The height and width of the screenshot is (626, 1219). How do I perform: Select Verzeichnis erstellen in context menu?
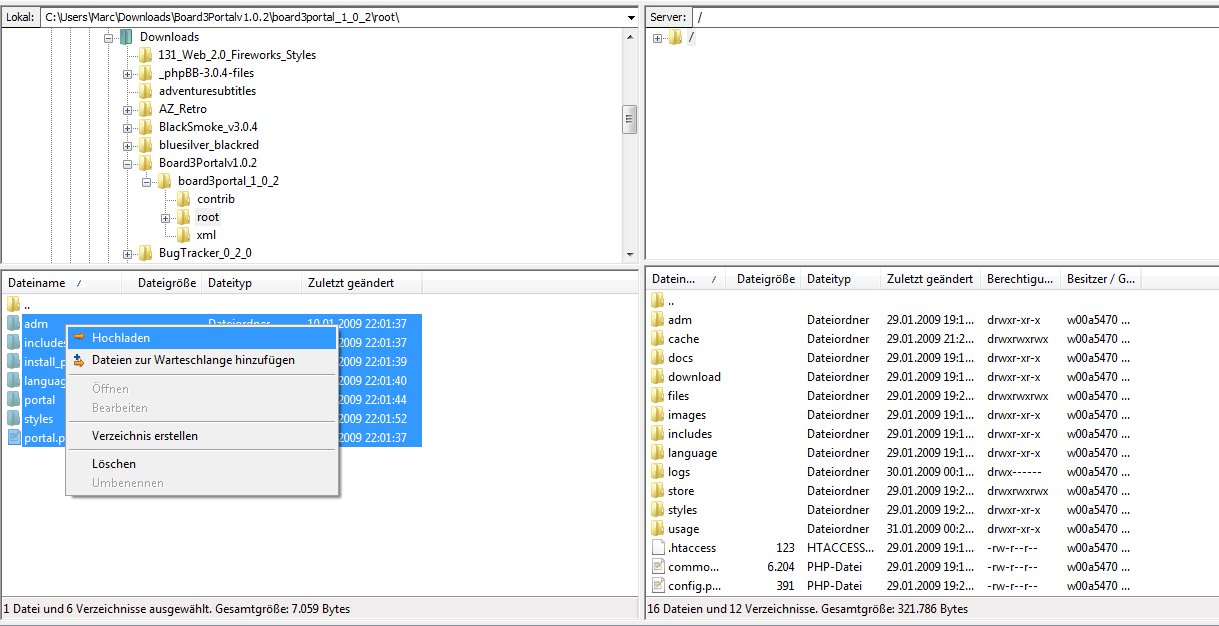(144, 436)
